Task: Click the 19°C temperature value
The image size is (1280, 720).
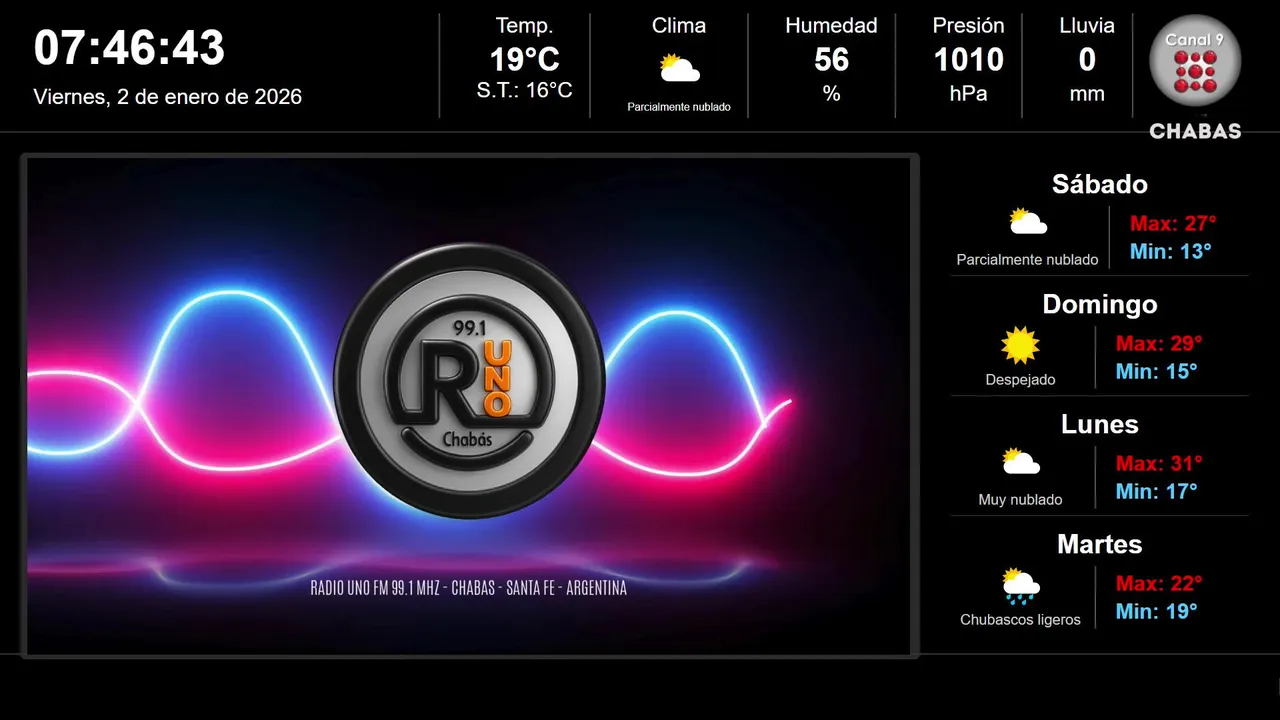Action: click(x=524, y=60)
